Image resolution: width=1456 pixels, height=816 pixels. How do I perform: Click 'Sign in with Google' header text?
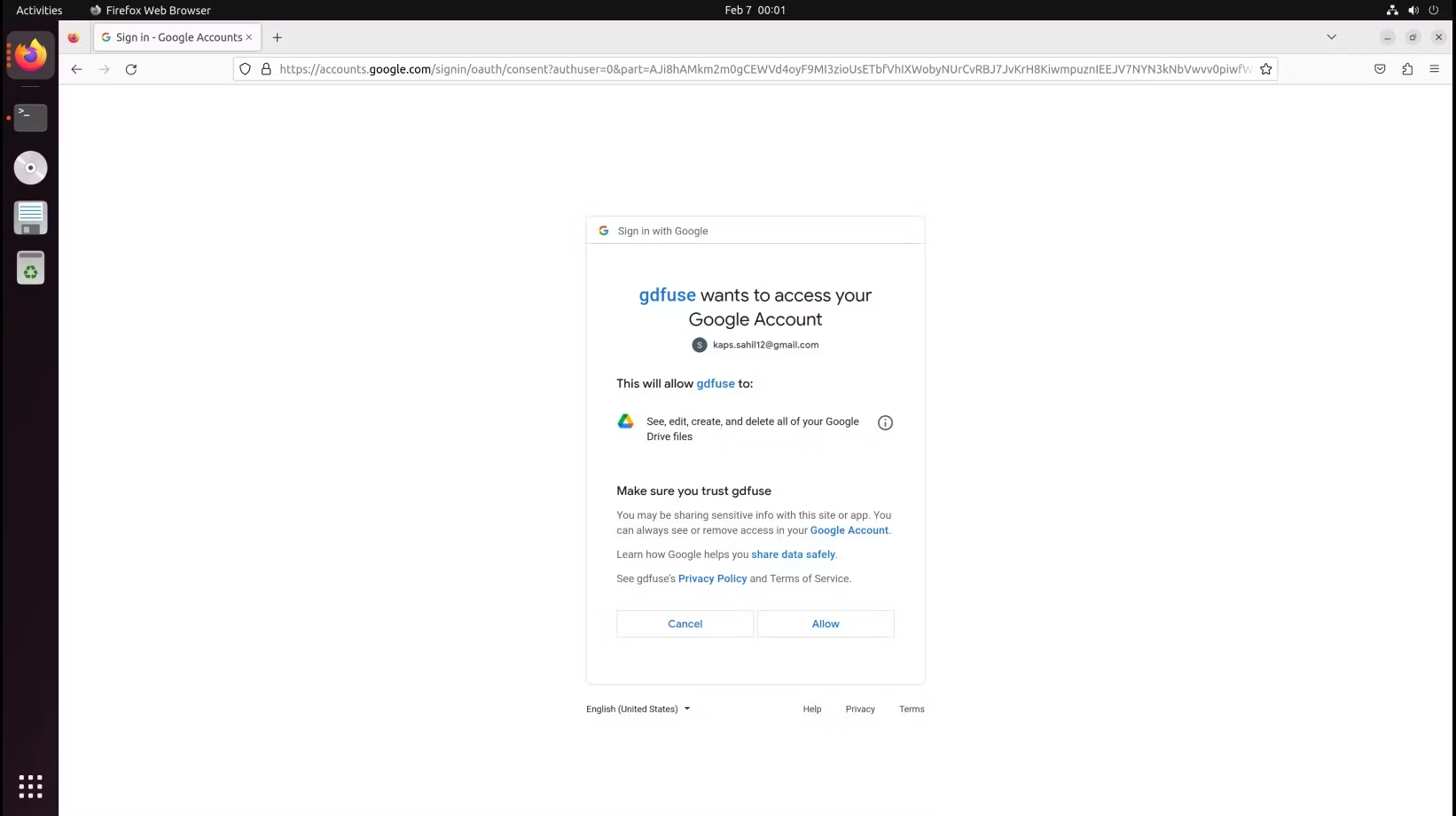662,231
